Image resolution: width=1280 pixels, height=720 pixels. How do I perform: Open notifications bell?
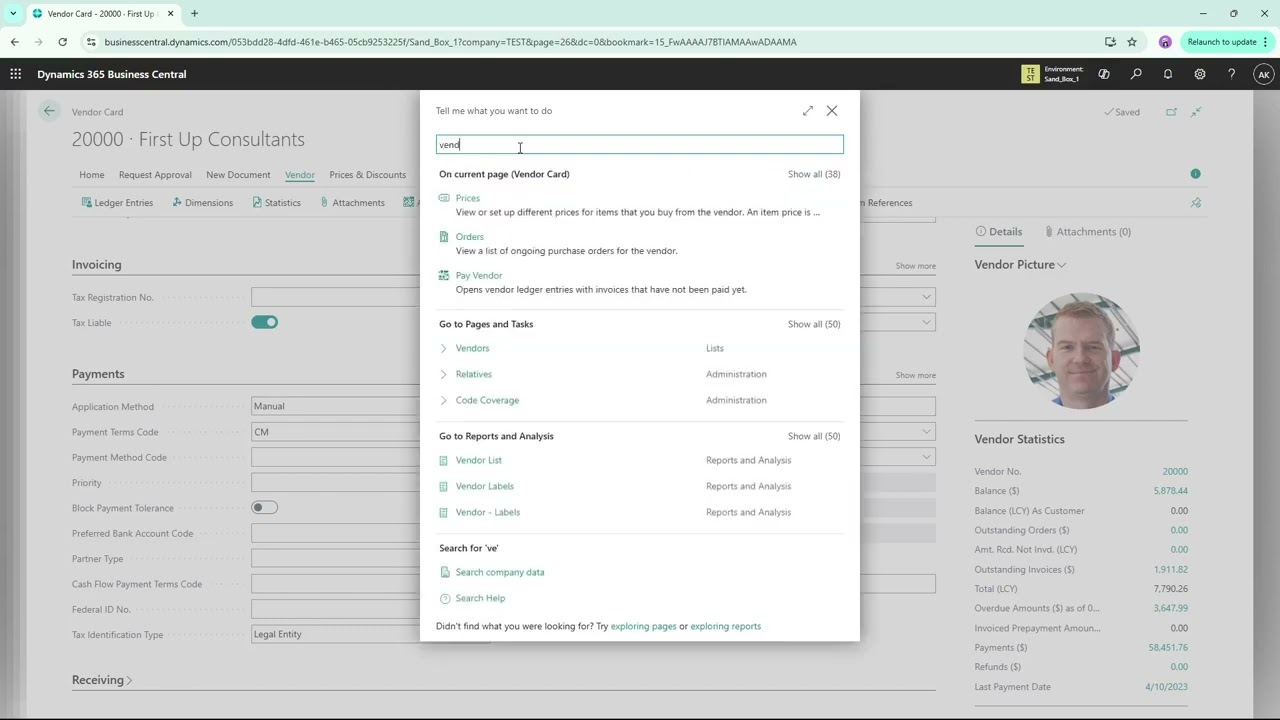(x=1168, y=74)
